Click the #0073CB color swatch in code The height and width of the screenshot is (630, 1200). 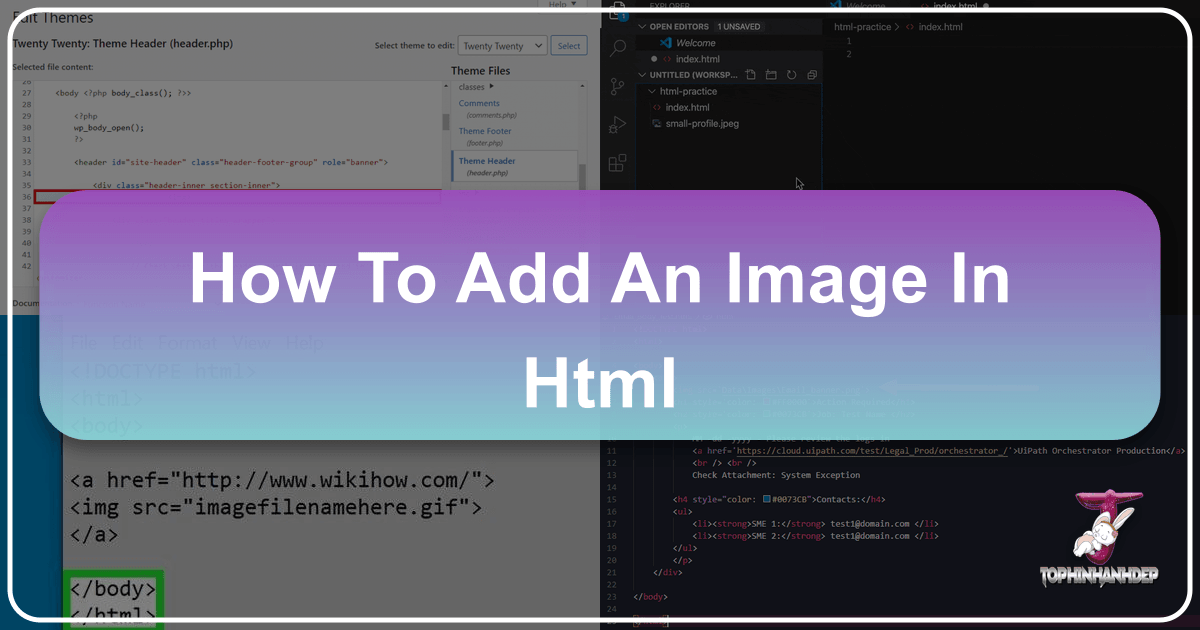[x=766, y=499]
